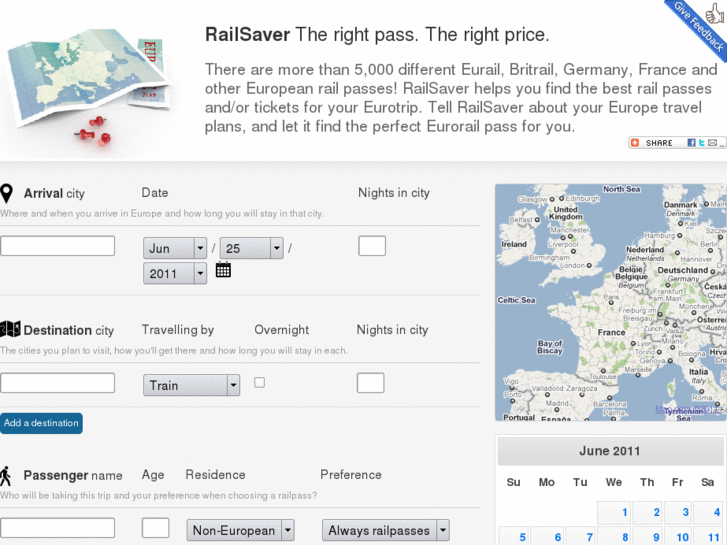The height and width of the screenshot is (545, 727).
Task: Click the SHARE label text
Action: click(659, 143)
